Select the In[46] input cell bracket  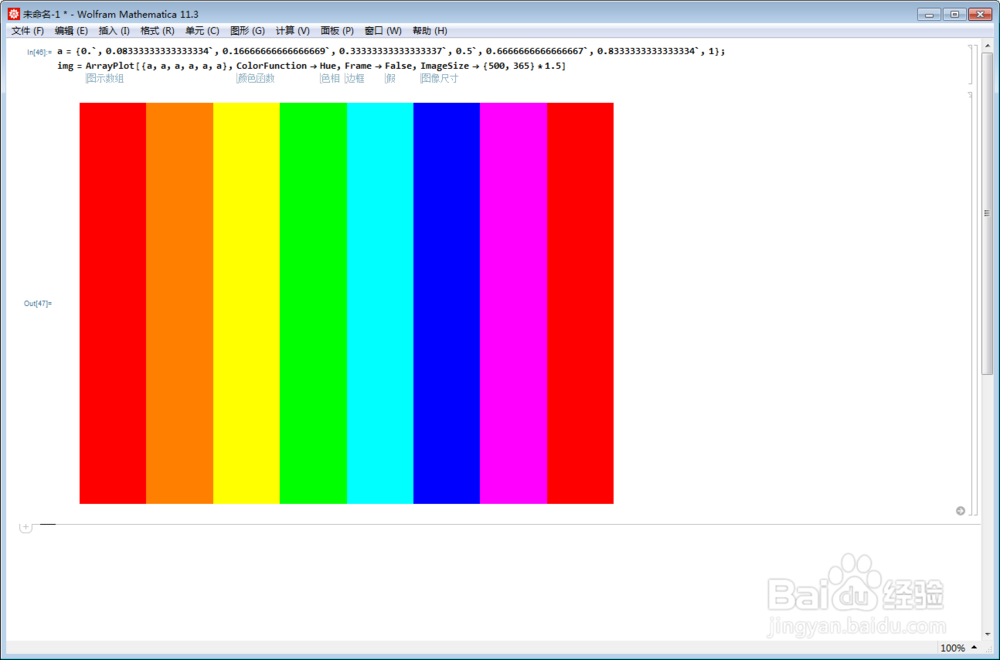971,64
